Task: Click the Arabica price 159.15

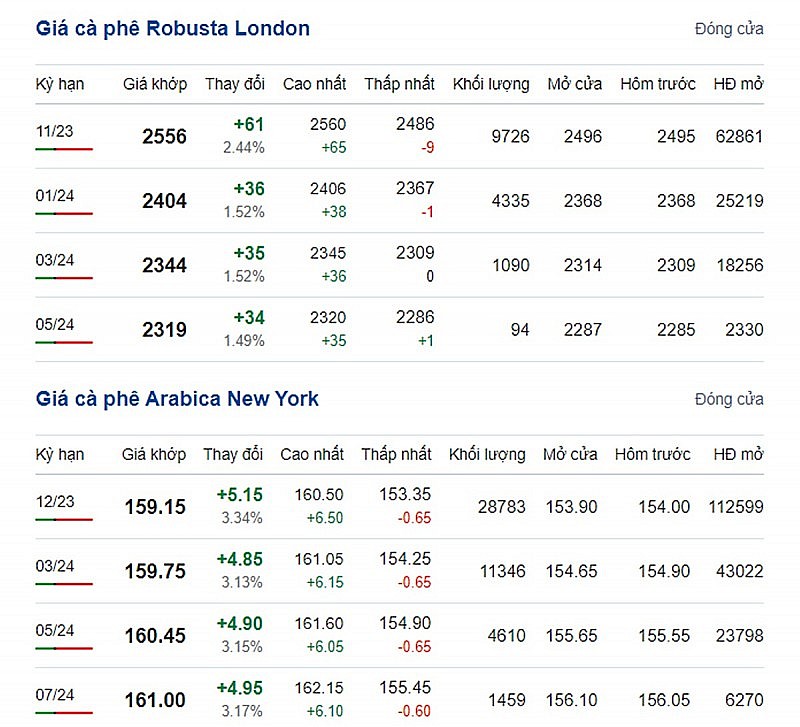Action: pos(155,507)
